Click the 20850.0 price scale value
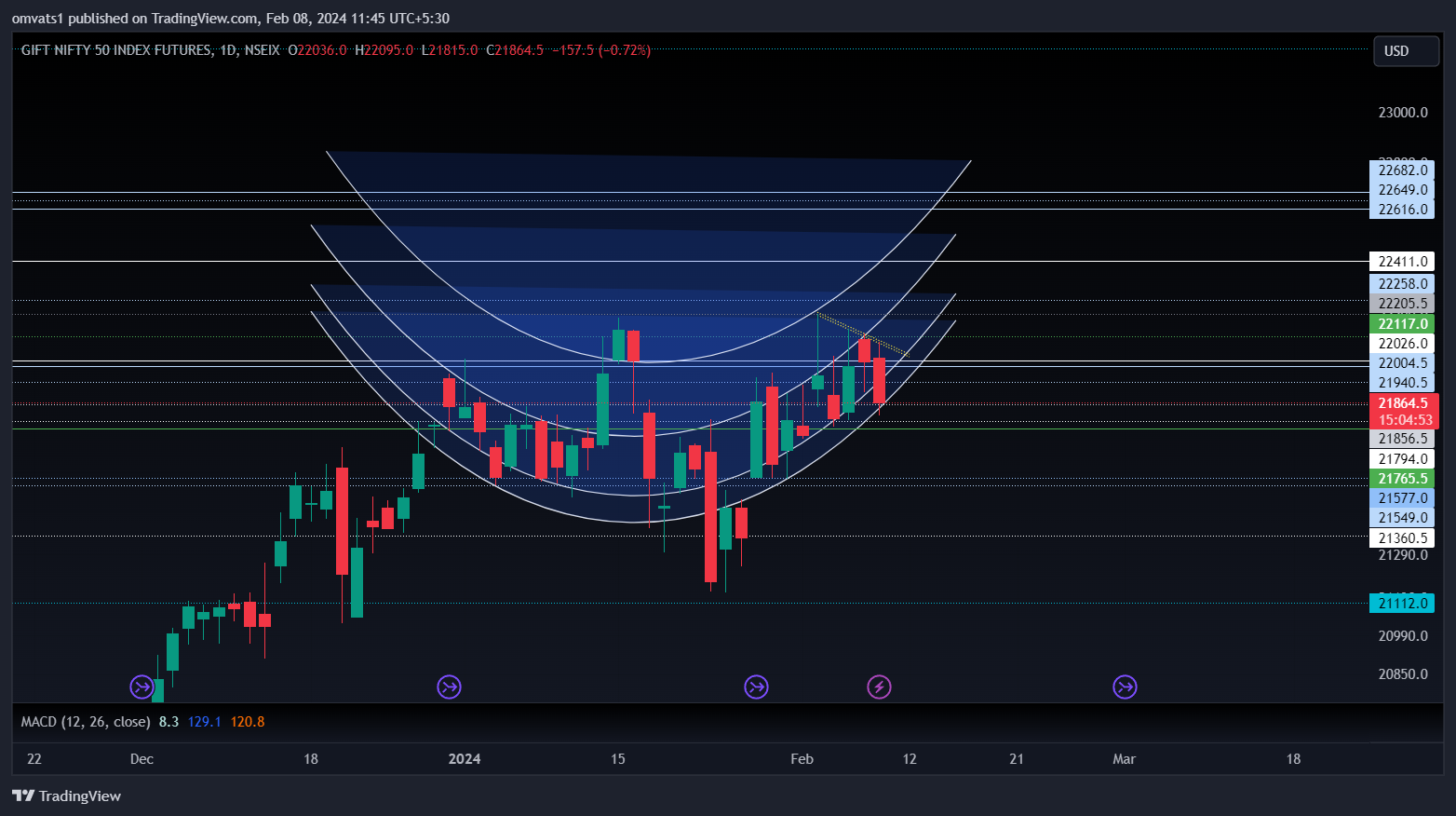 [x=1402, y=674]
